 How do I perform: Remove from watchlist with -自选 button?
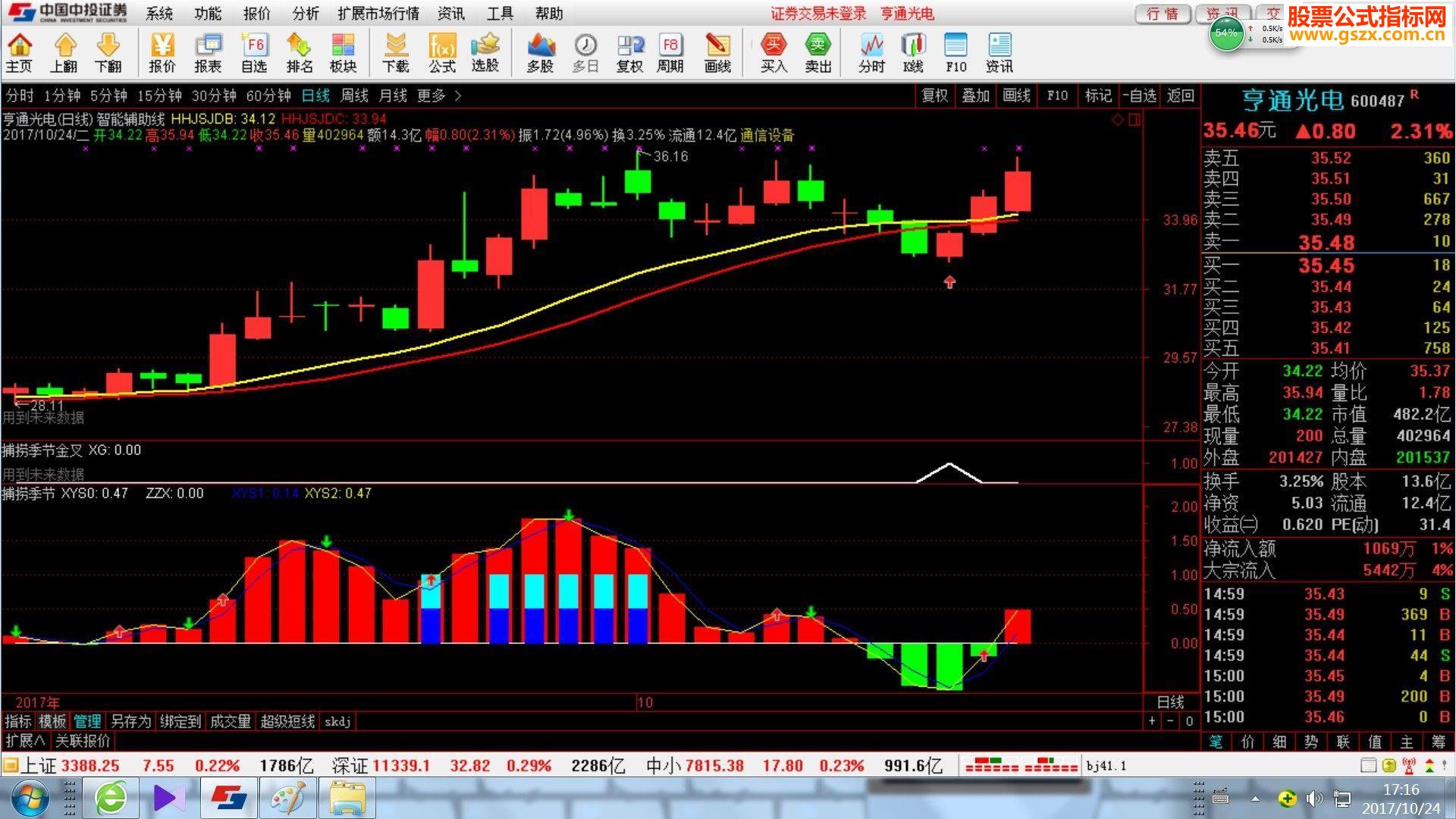pyautogui.click(x=1140, y=96)
